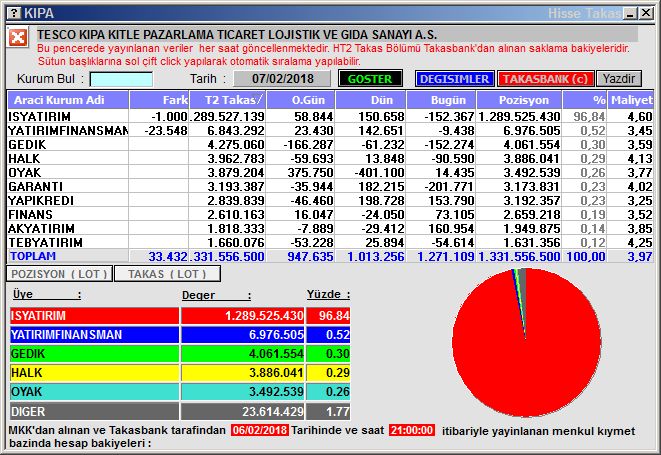This screenshot has height=455, width=661.
Task: Select the green GEDIK legend swatch
Action: tap(94, 354)
